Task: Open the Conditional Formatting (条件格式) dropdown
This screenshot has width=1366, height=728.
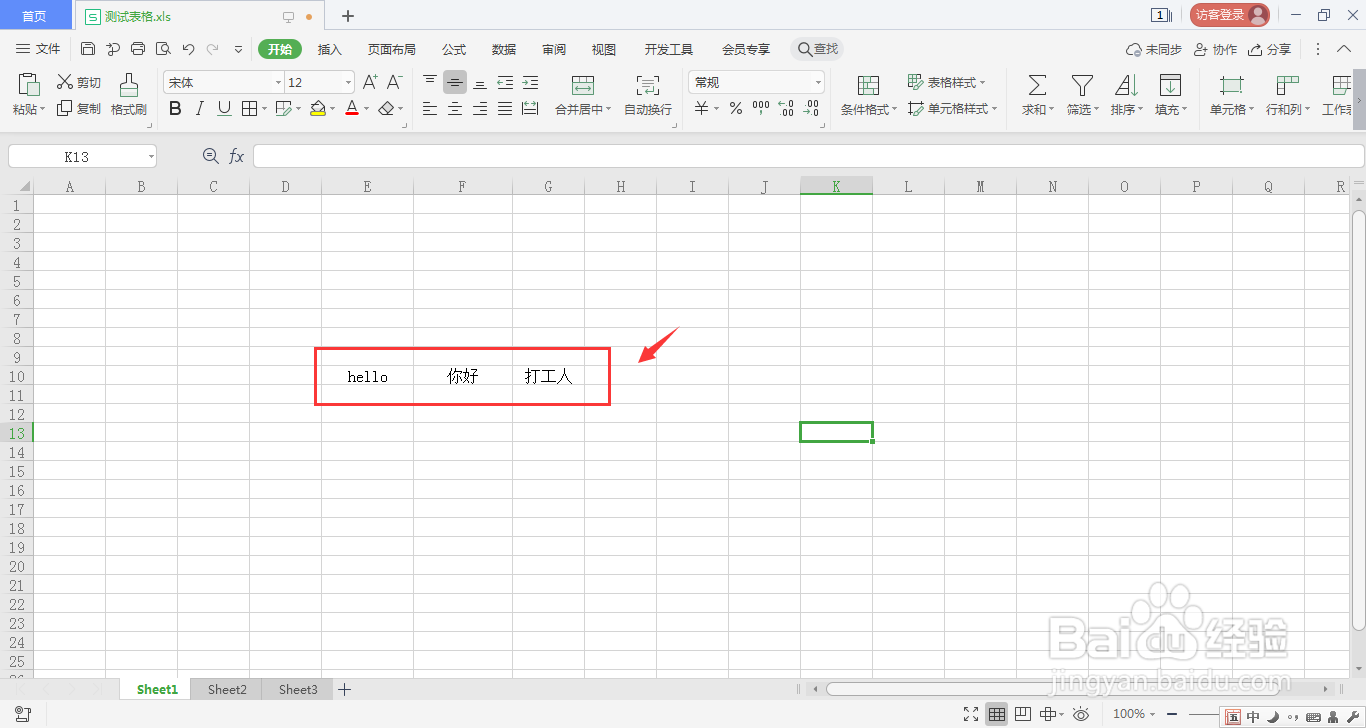Action: click(x=868, y=96)
